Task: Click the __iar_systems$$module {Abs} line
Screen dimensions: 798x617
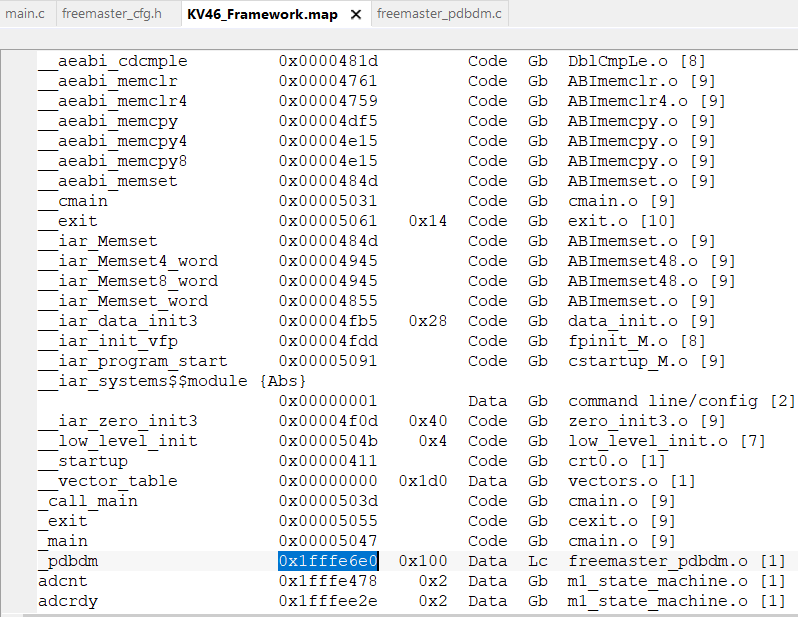Action: coord(172,381)
